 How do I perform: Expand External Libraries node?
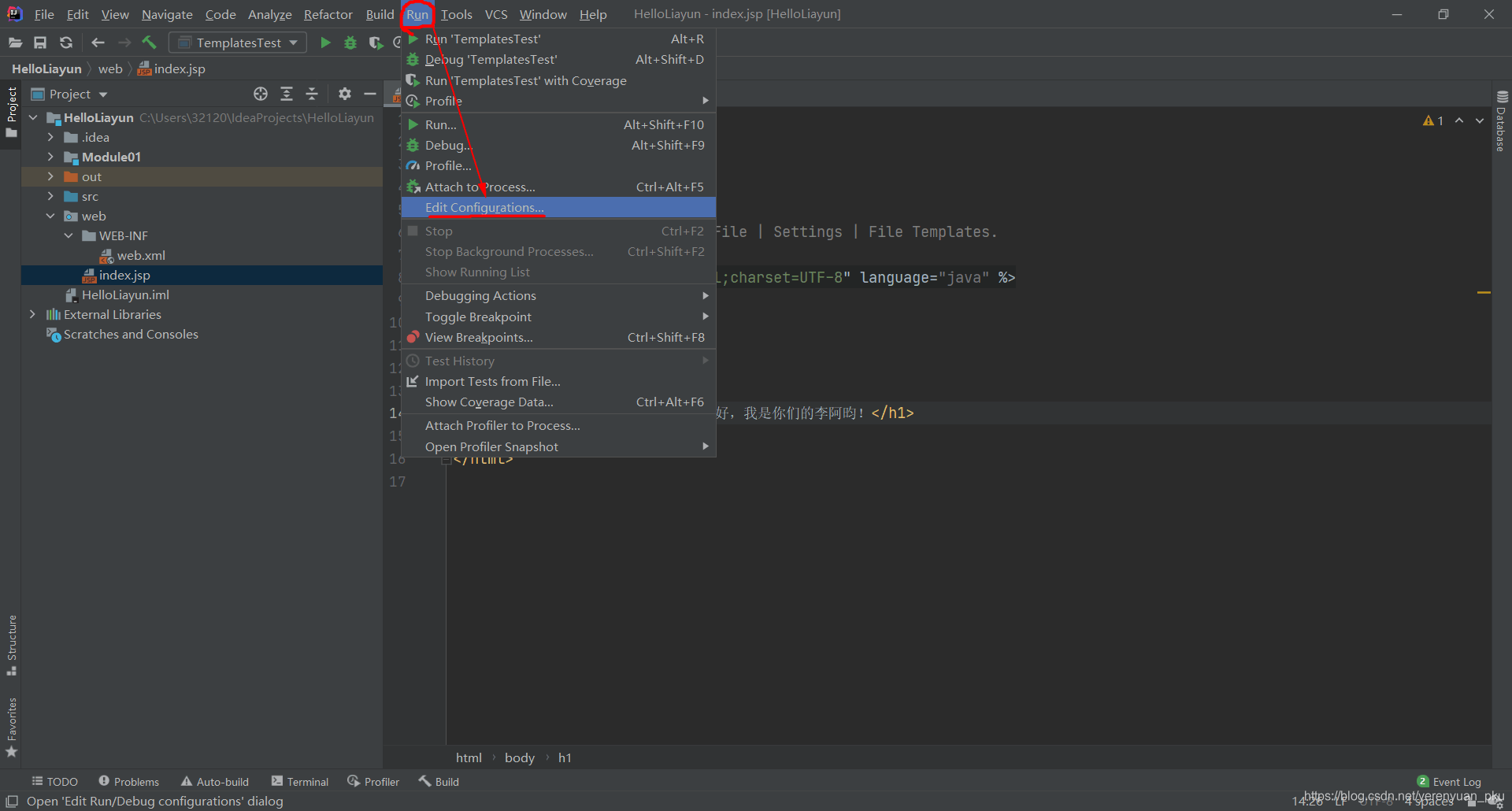pos(33,314)
